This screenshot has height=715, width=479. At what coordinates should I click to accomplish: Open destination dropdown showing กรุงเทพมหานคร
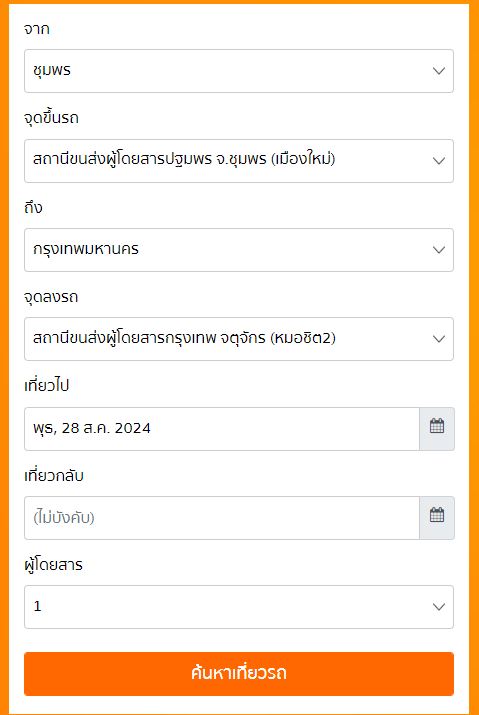(x=239, y=250)
